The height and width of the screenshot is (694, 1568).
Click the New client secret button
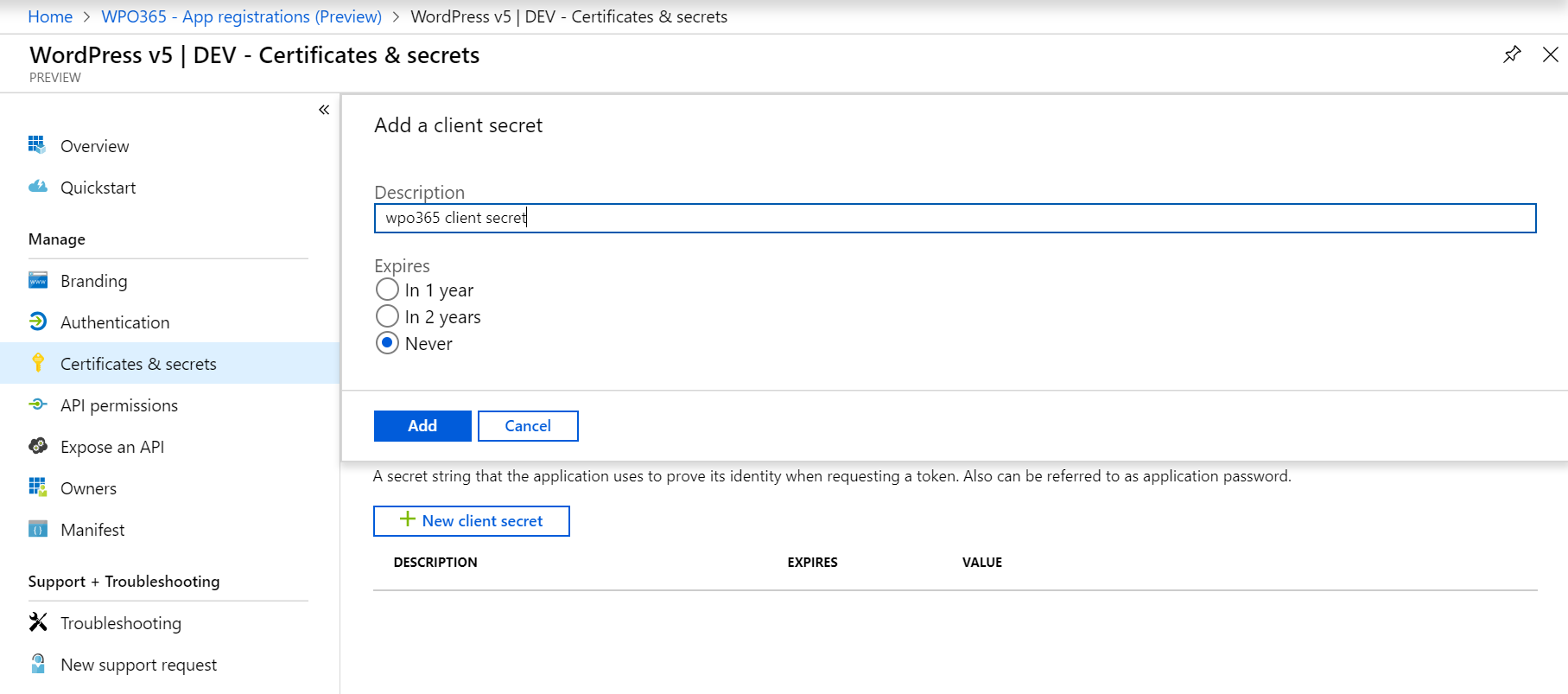472,521
